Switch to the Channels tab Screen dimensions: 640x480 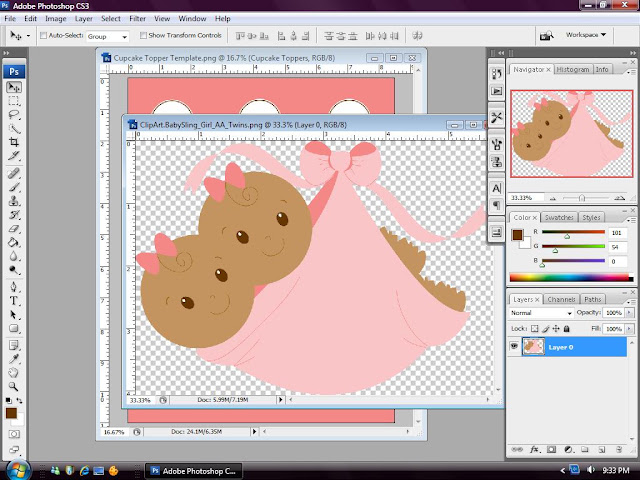coord(561,299)
